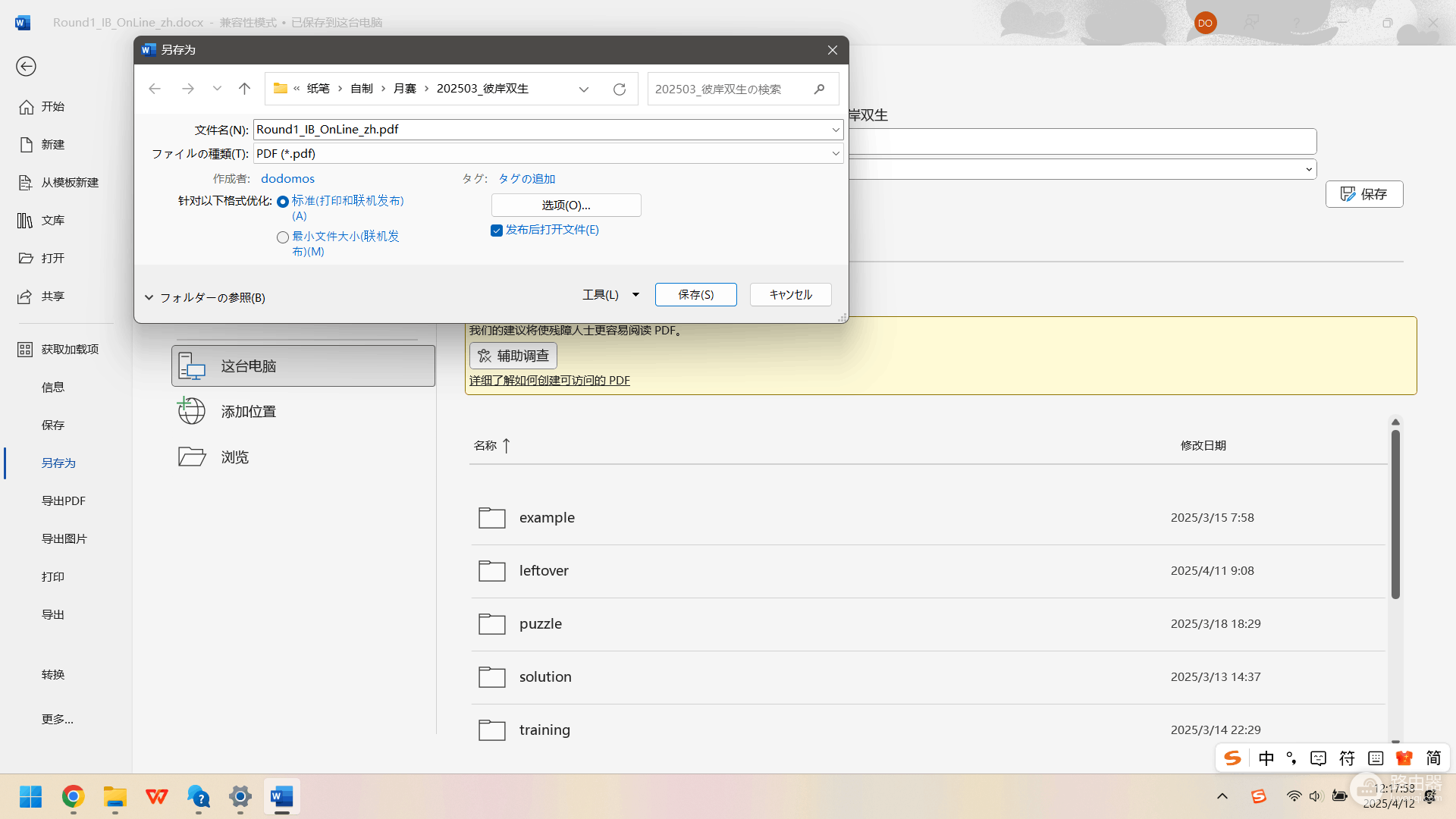Viewport: 1456px width, 819px height.
Task: Select 打印 in the left sidebar
Action: pyautogui.click(x=53, y=576)
